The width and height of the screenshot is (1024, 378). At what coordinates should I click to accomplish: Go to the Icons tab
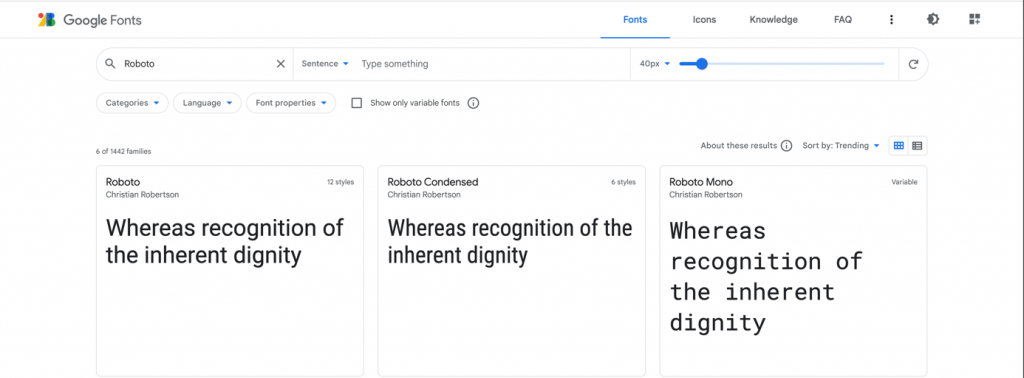tap(704, 20)
